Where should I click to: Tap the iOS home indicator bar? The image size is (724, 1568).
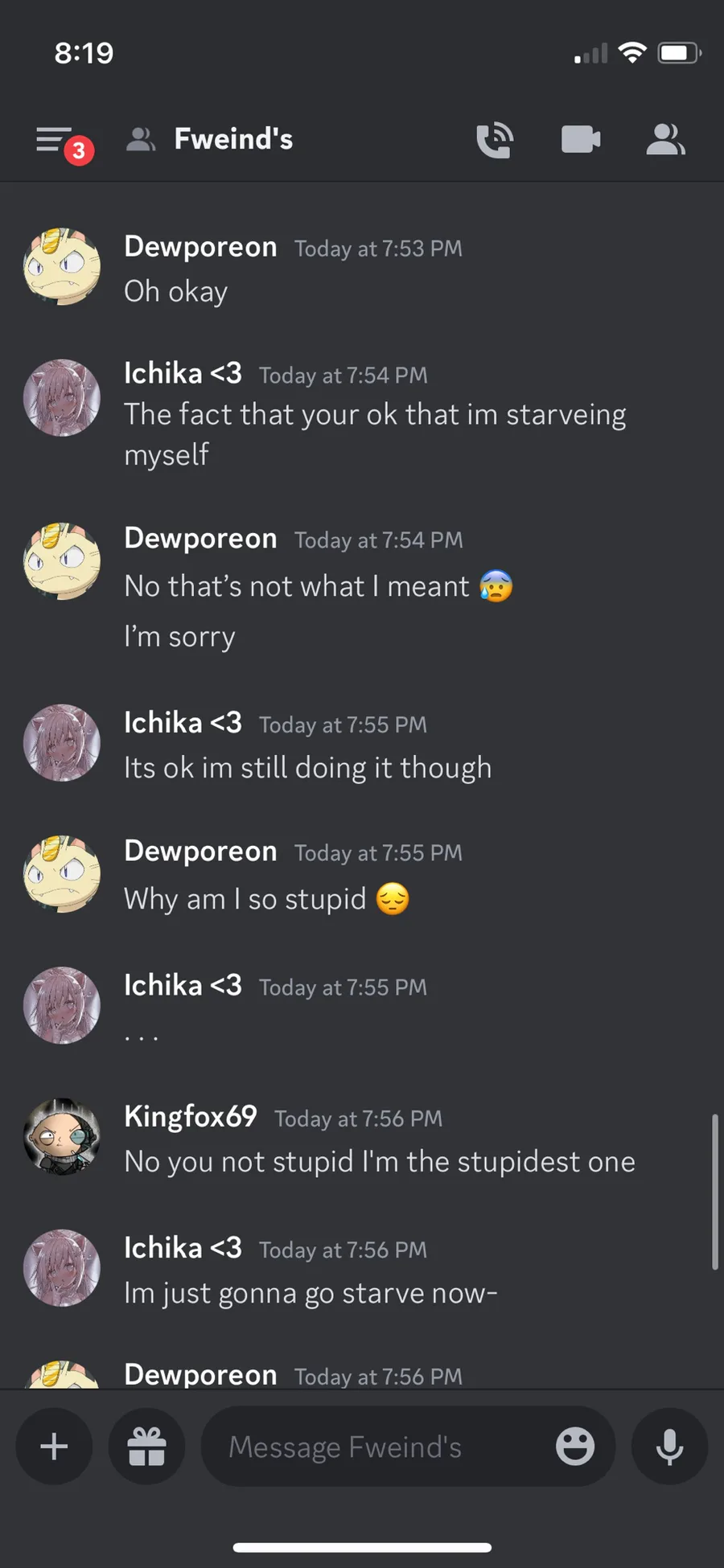[362, 1547]
